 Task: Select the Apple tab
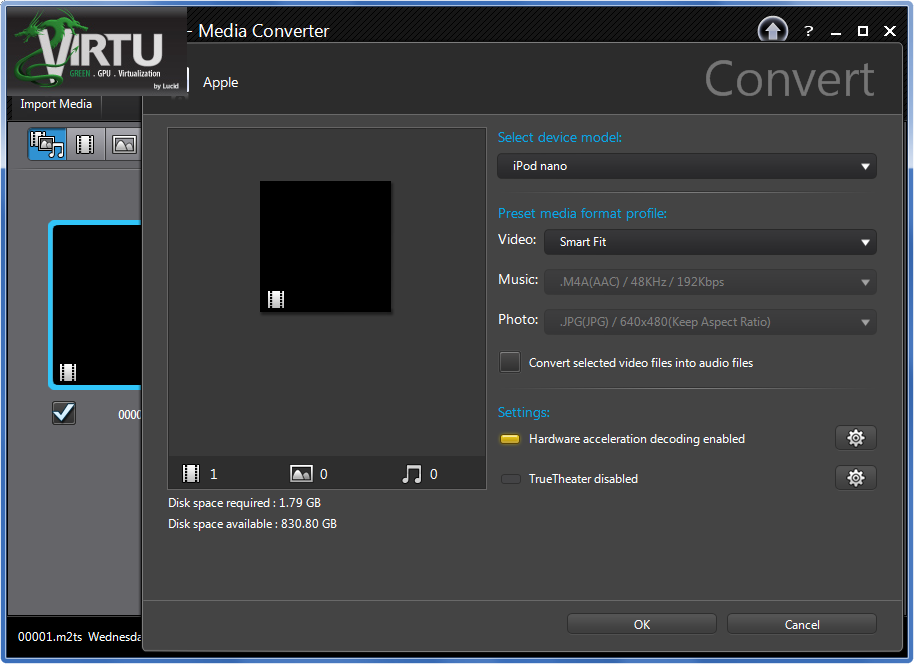tap(220, 82)
